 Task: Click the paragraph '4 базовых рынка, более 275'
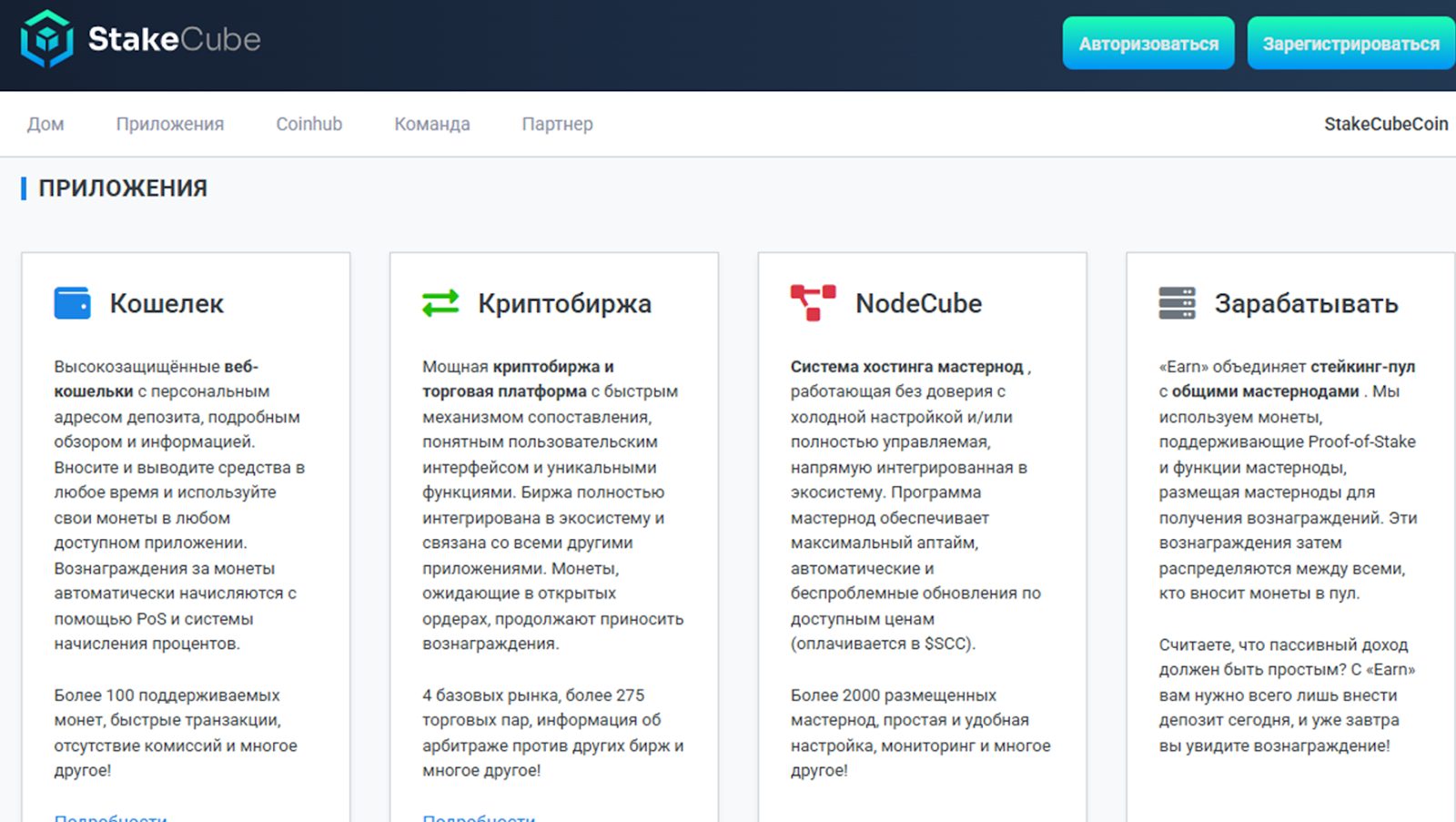553,733
